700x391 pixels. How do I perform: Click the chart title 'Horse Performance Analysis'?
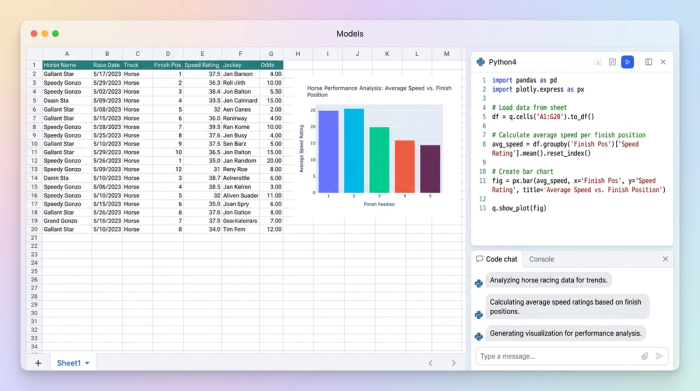pos(379,91)
